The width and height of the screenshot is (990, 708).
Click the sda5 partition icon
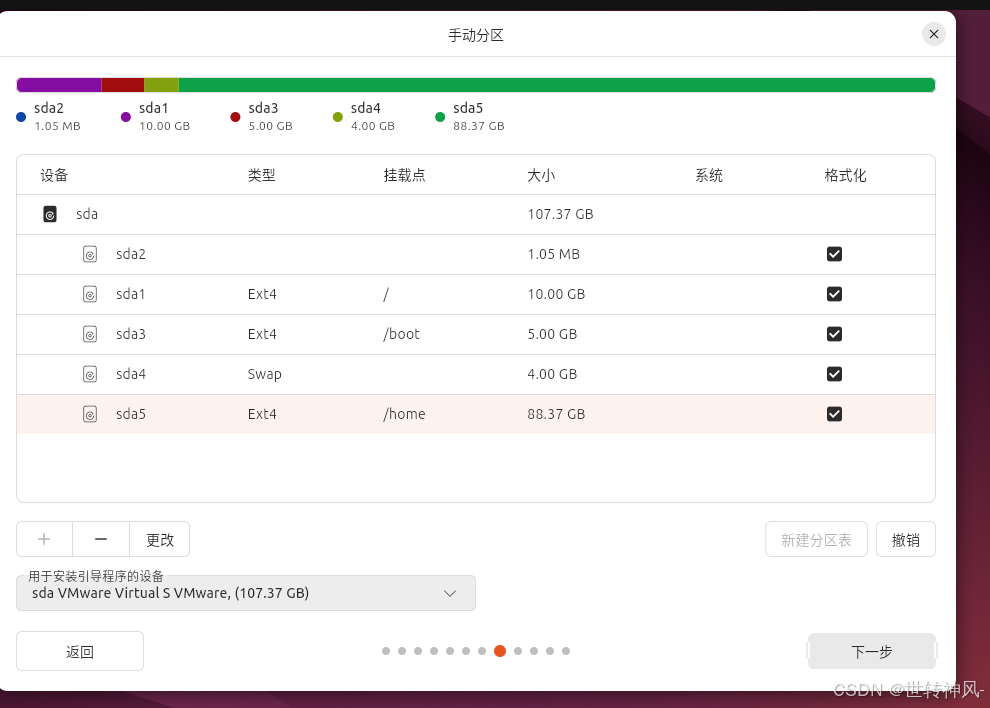click(90, 414)
